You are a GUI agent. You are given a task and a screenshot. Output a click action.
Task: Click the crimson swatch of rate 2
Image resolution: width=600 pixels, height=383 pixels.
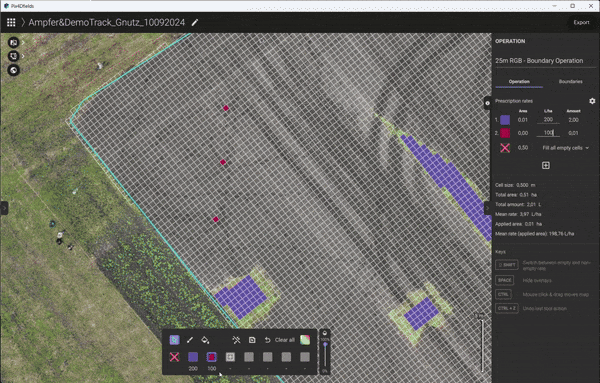(505, 133)
